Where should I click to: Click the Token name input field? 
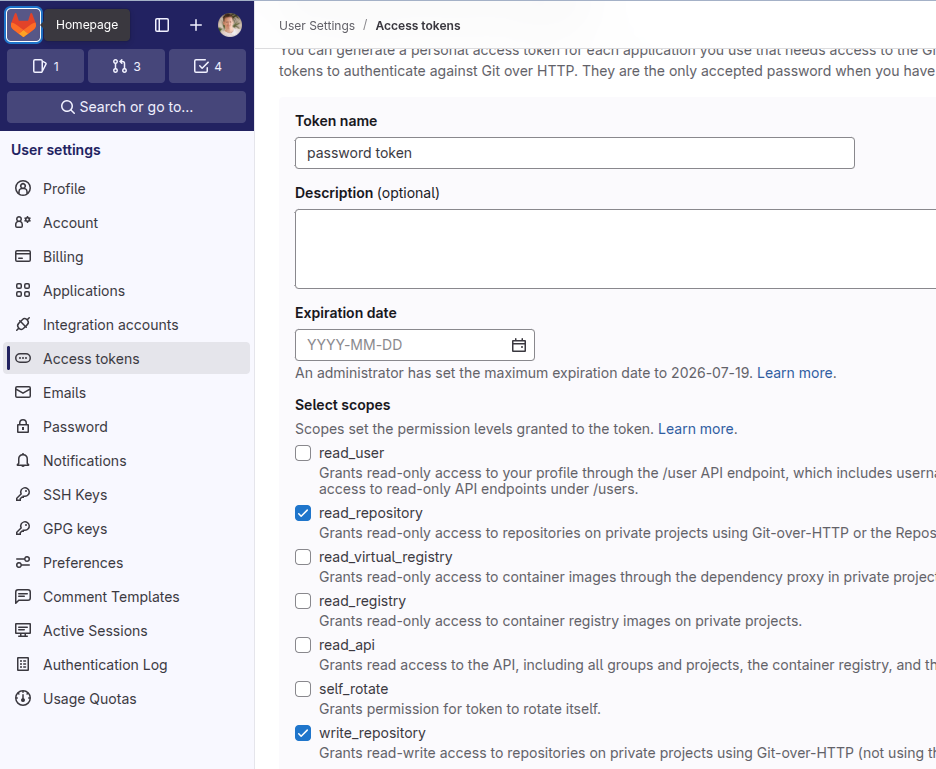click(574, 153)
